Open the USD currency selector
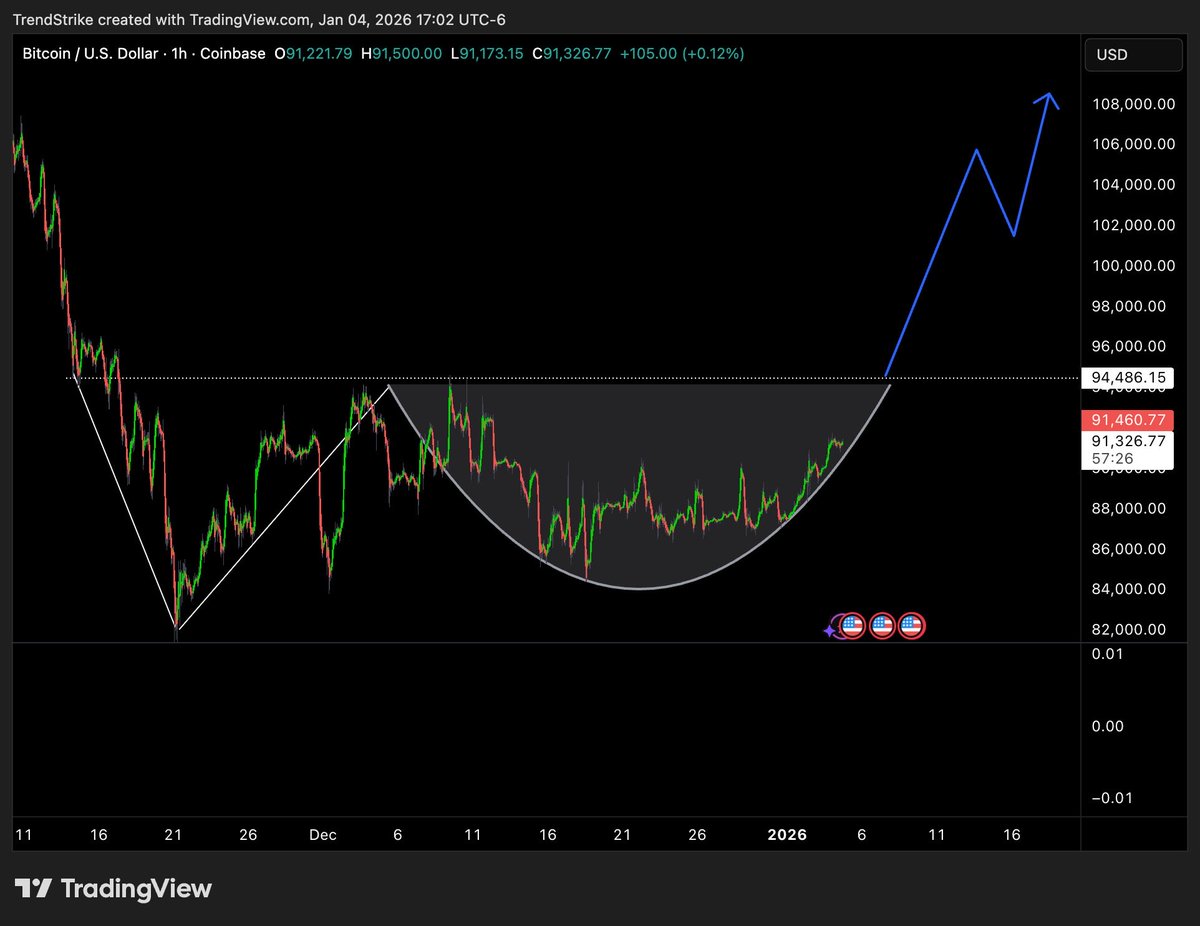 tap(1132, 55)
